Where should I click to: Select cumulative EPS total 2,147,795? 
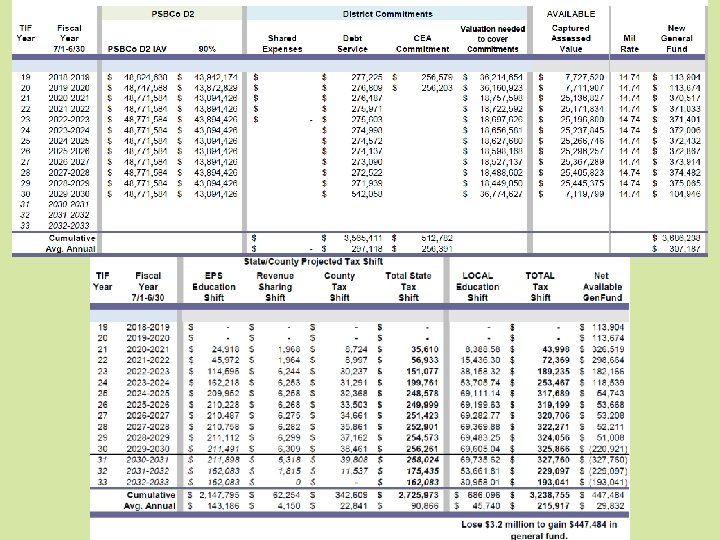[217, 495]
